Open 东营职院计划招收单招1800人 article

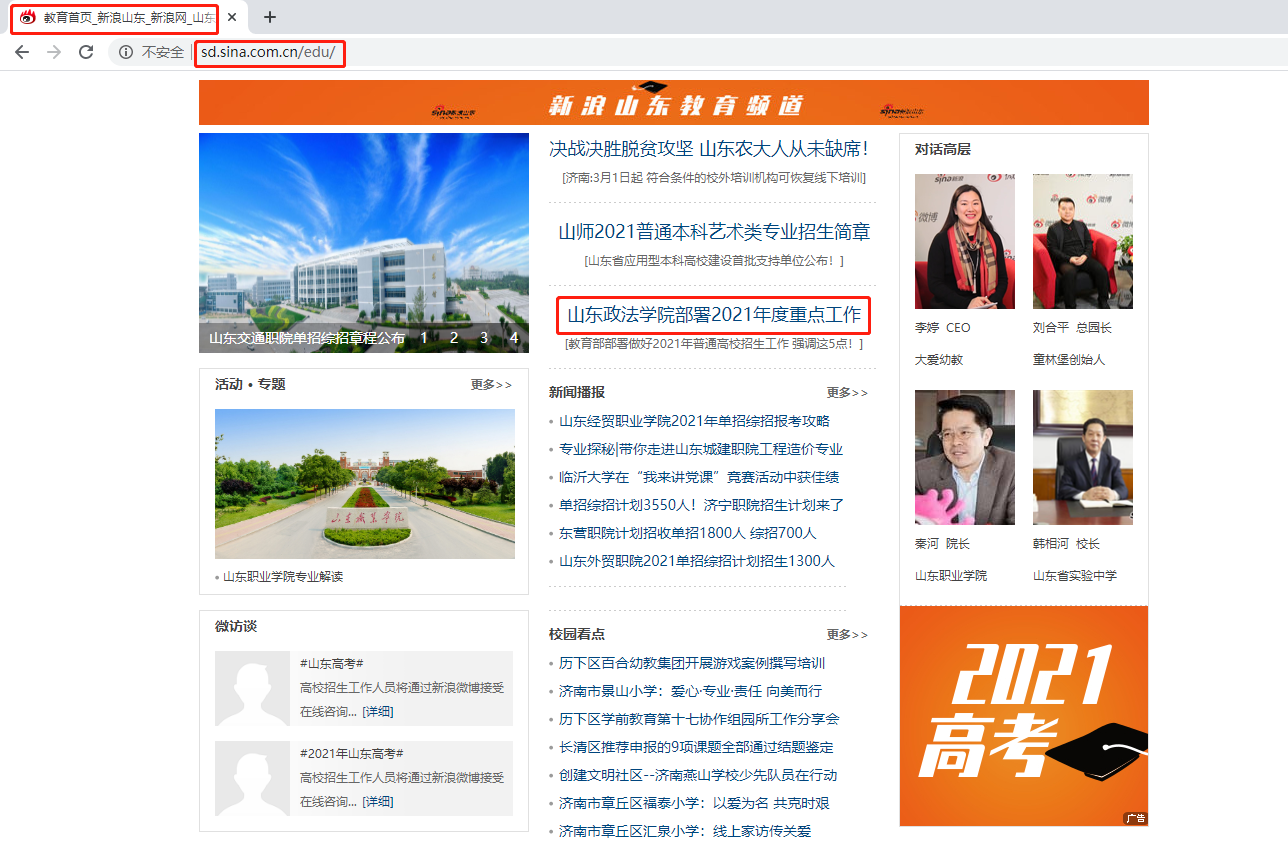[687, 533]
